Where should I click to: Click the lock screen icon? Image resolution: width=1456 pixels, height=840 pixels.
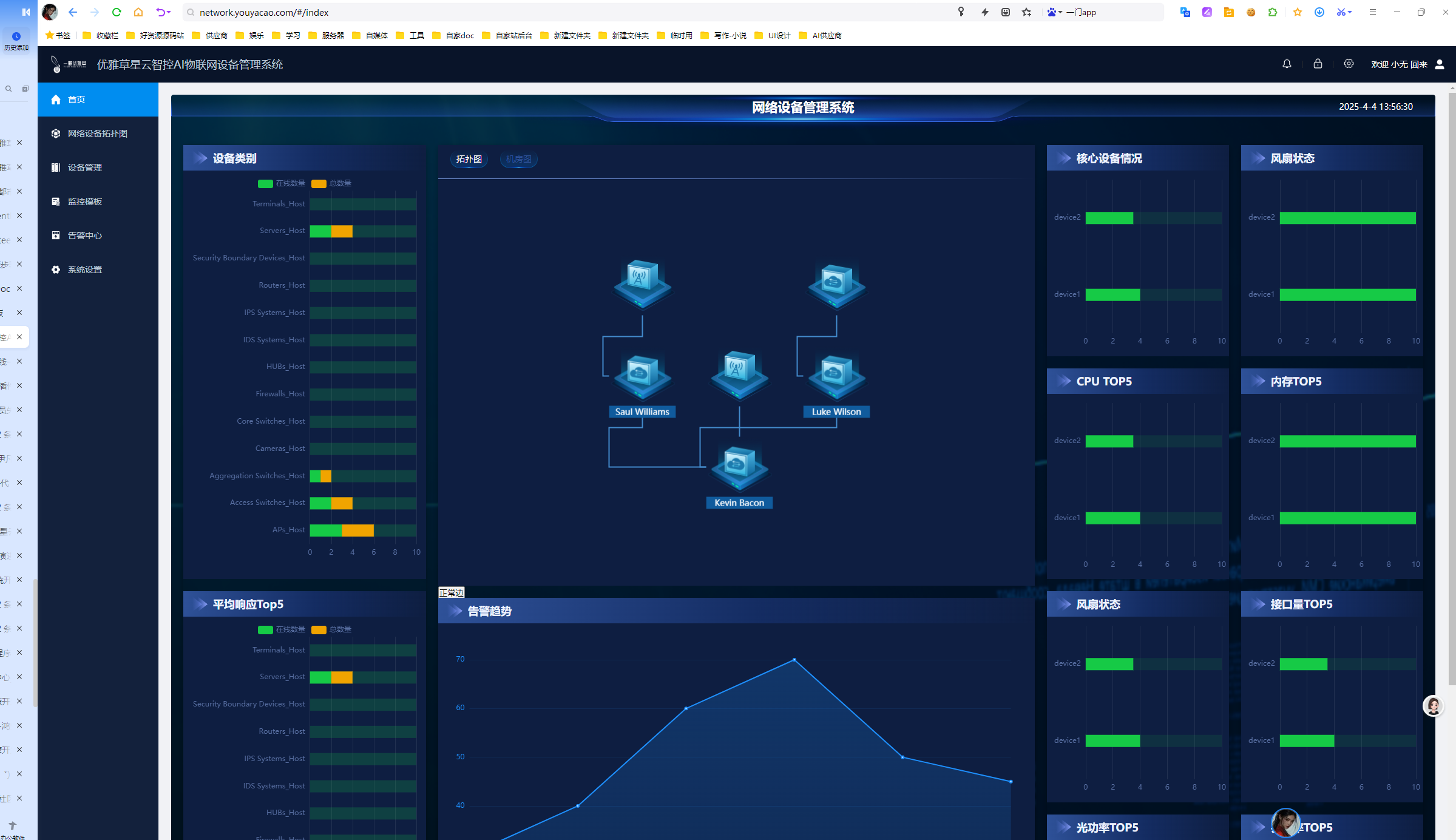click(1318, 64)
